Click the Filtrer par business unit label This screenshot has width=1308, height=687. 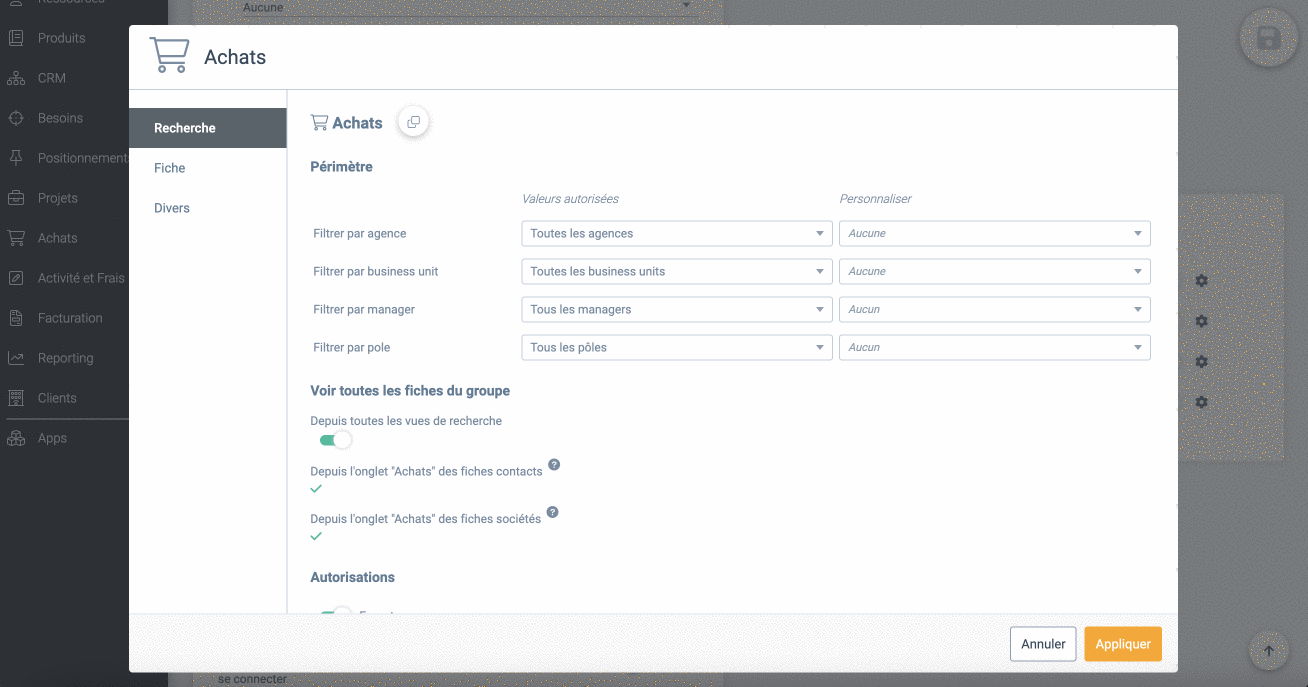click(376, 271)
